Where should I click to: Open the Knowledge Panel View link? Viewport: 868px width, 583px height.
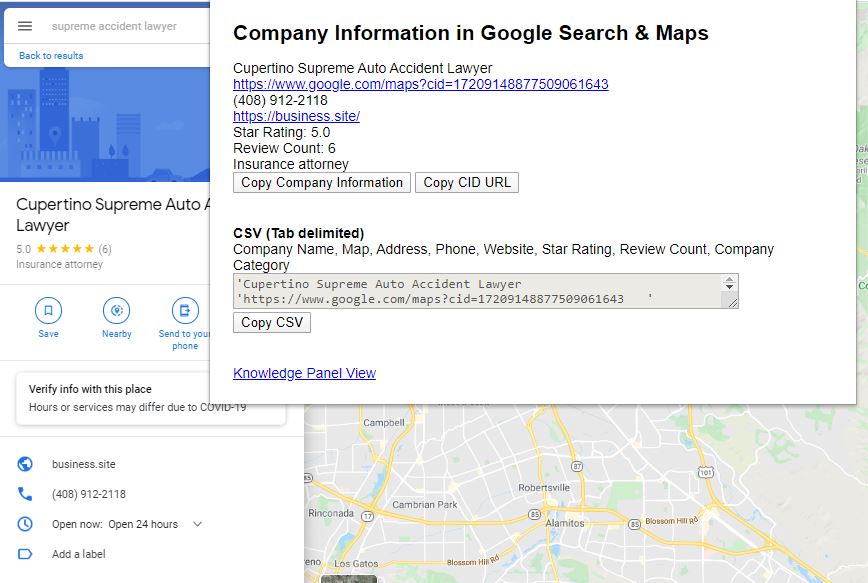coord(304,373)
